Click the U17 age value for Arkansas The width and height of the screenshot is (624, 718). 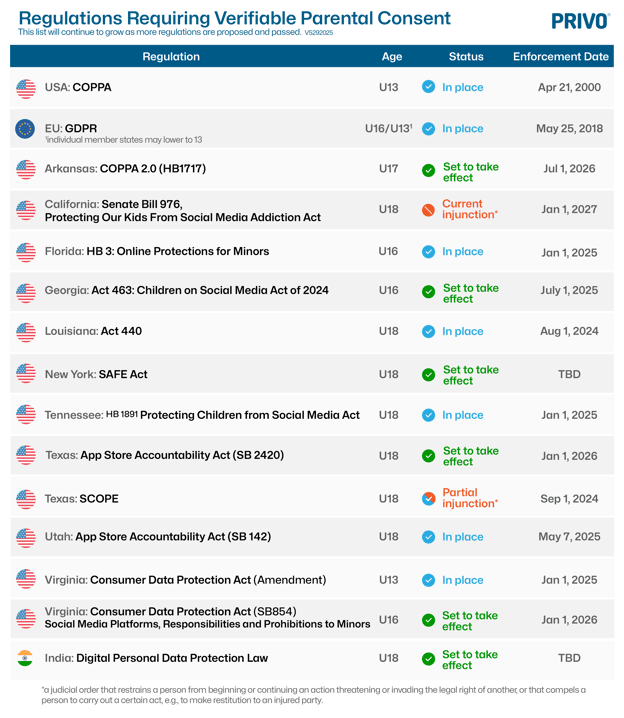coord(388,169)
